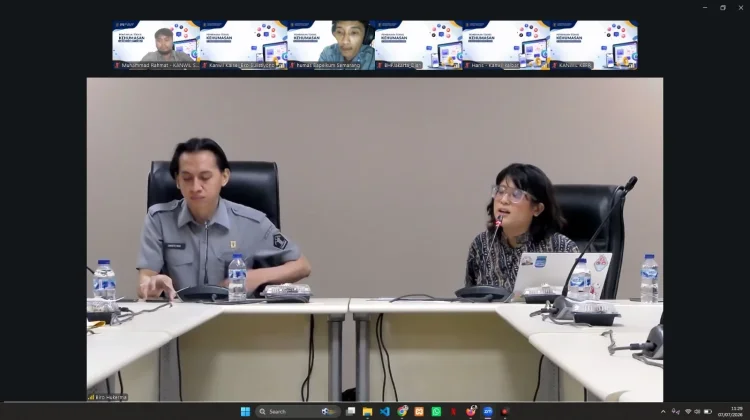Open WhatsApp from the taskbar
750x420 pixels.
(x=436, y=411)
